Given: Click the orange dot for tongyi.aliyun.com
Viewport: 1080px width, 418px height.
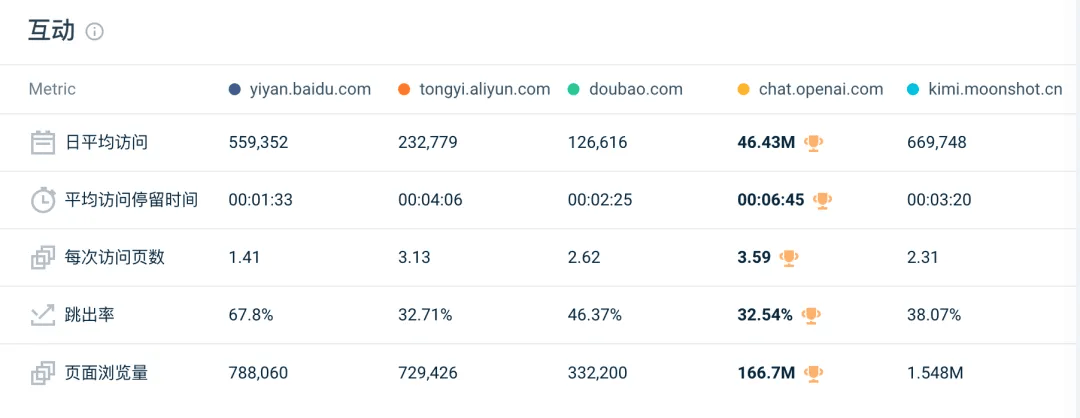Looking at the screenshot, I should click(x=404, y=89).
